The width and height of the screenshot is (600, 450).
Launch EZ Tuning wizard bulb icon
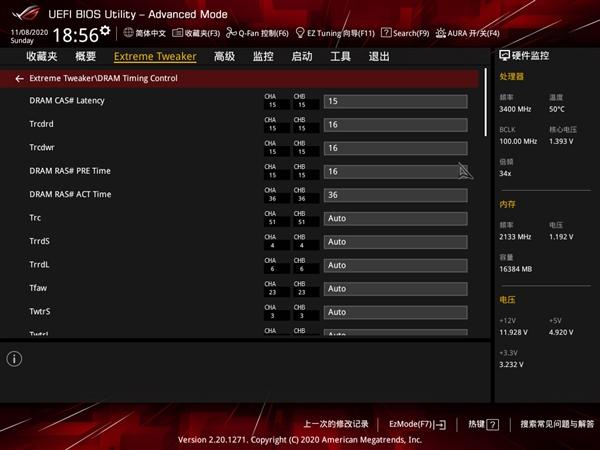(300, 33)
